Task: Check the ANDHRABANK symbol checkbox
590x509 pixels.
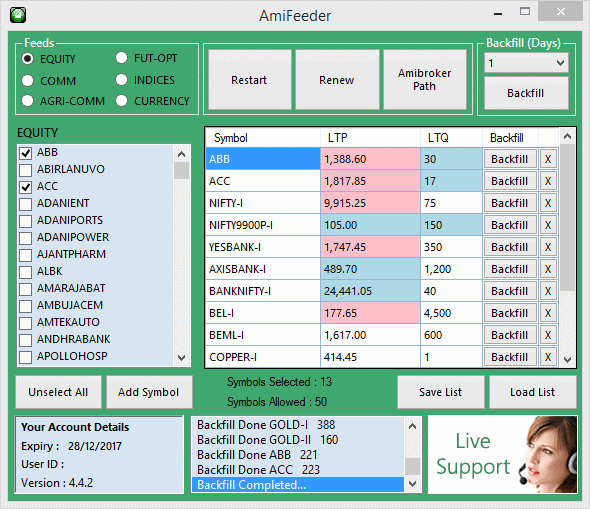Action: (26, 340)
